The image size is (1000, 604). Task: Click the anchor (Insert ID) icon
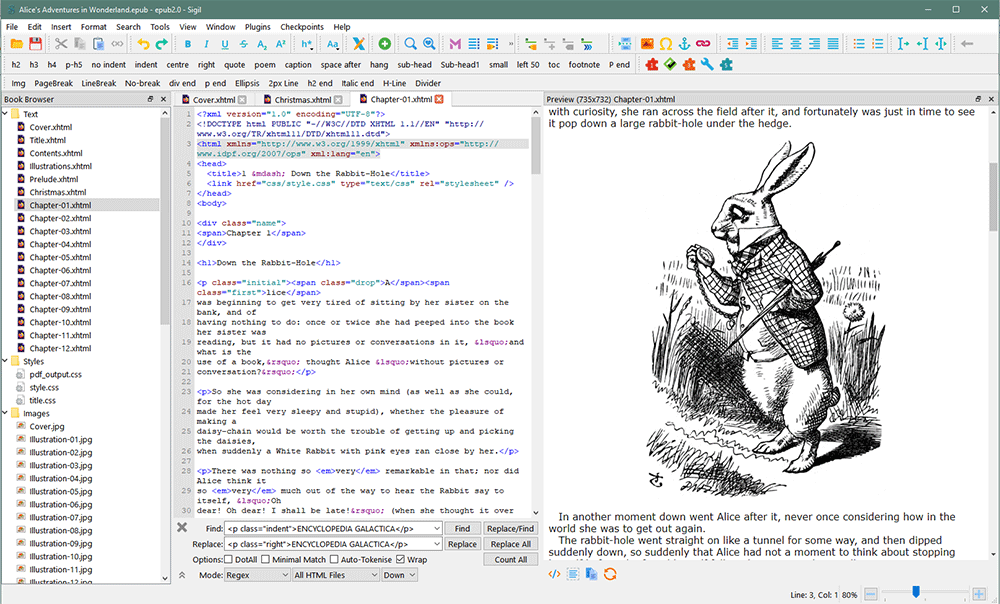click(x=684, y=44)
